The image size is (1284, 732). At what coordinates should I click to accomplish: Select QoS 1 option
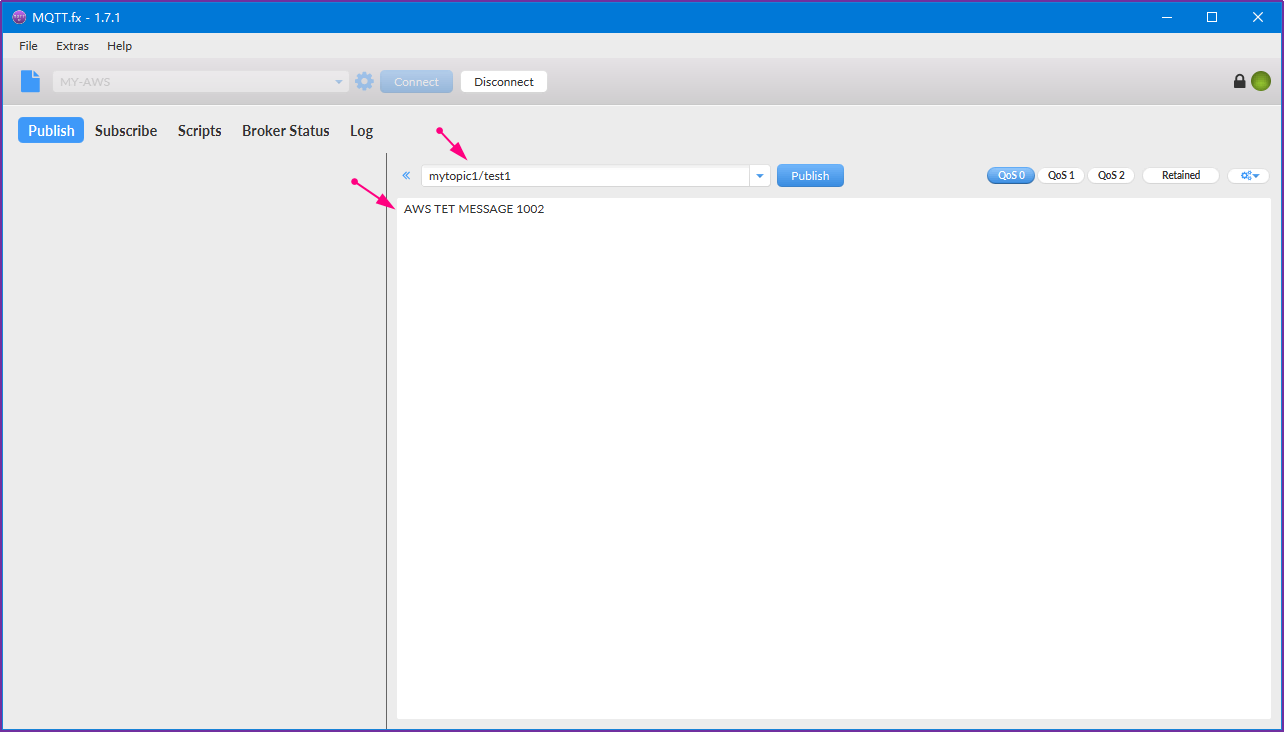[x=1061, y=175]
